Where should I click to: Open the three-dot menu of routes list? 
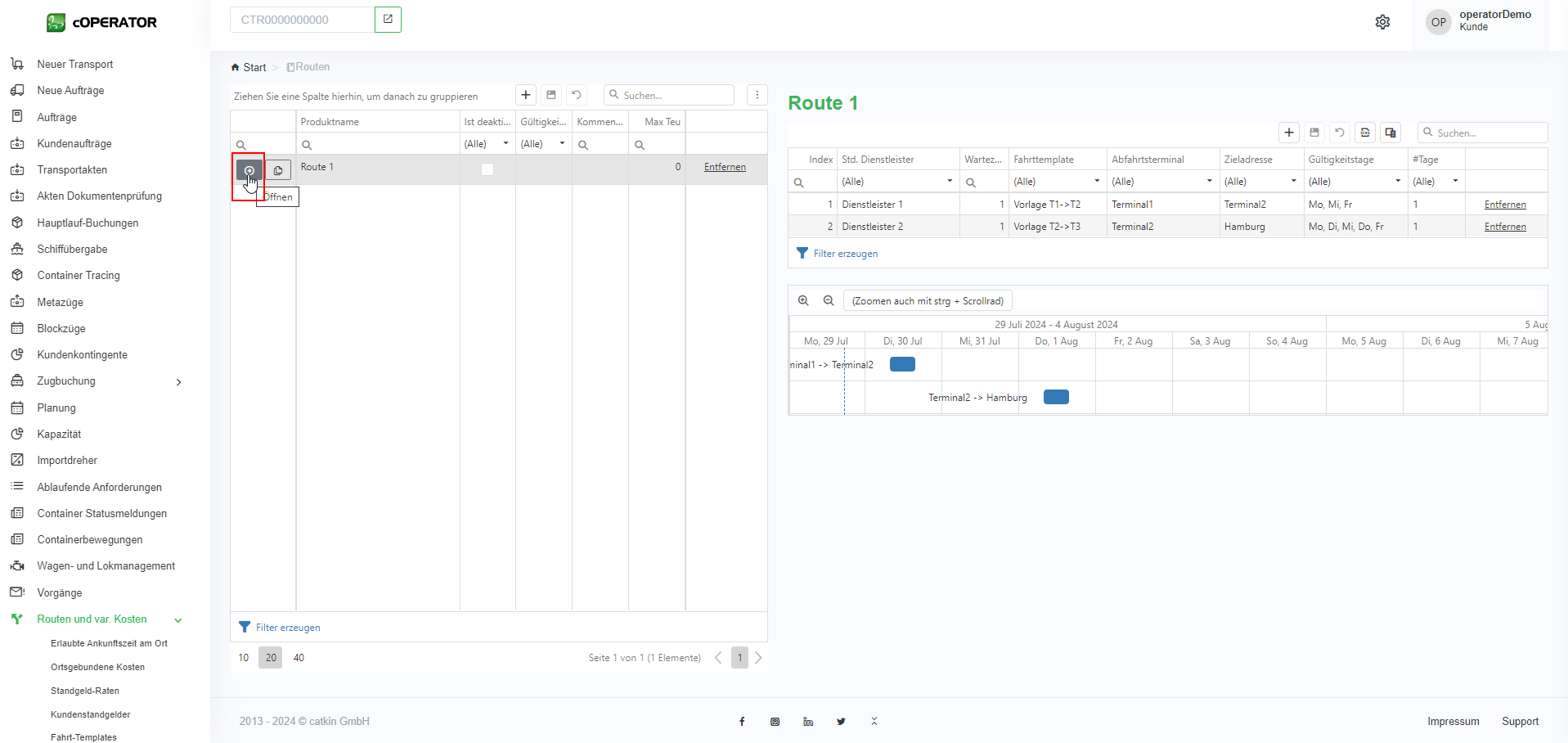[x=757, y=95]
